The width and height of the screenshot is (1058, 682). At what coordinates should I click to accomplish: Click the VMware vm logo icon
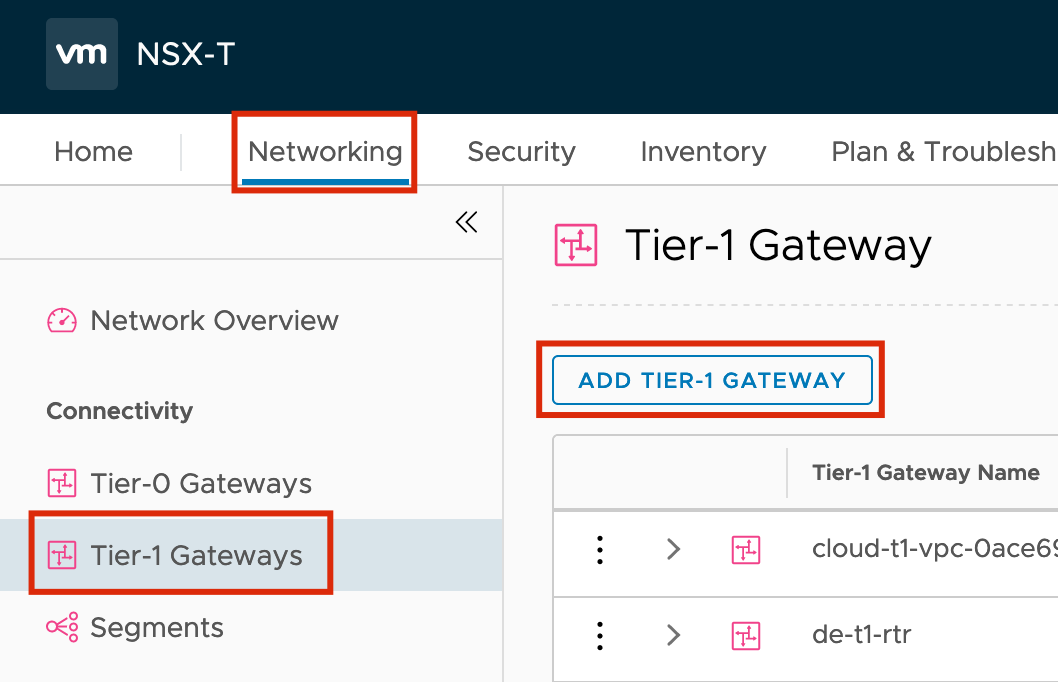click(x=82, y=54)
